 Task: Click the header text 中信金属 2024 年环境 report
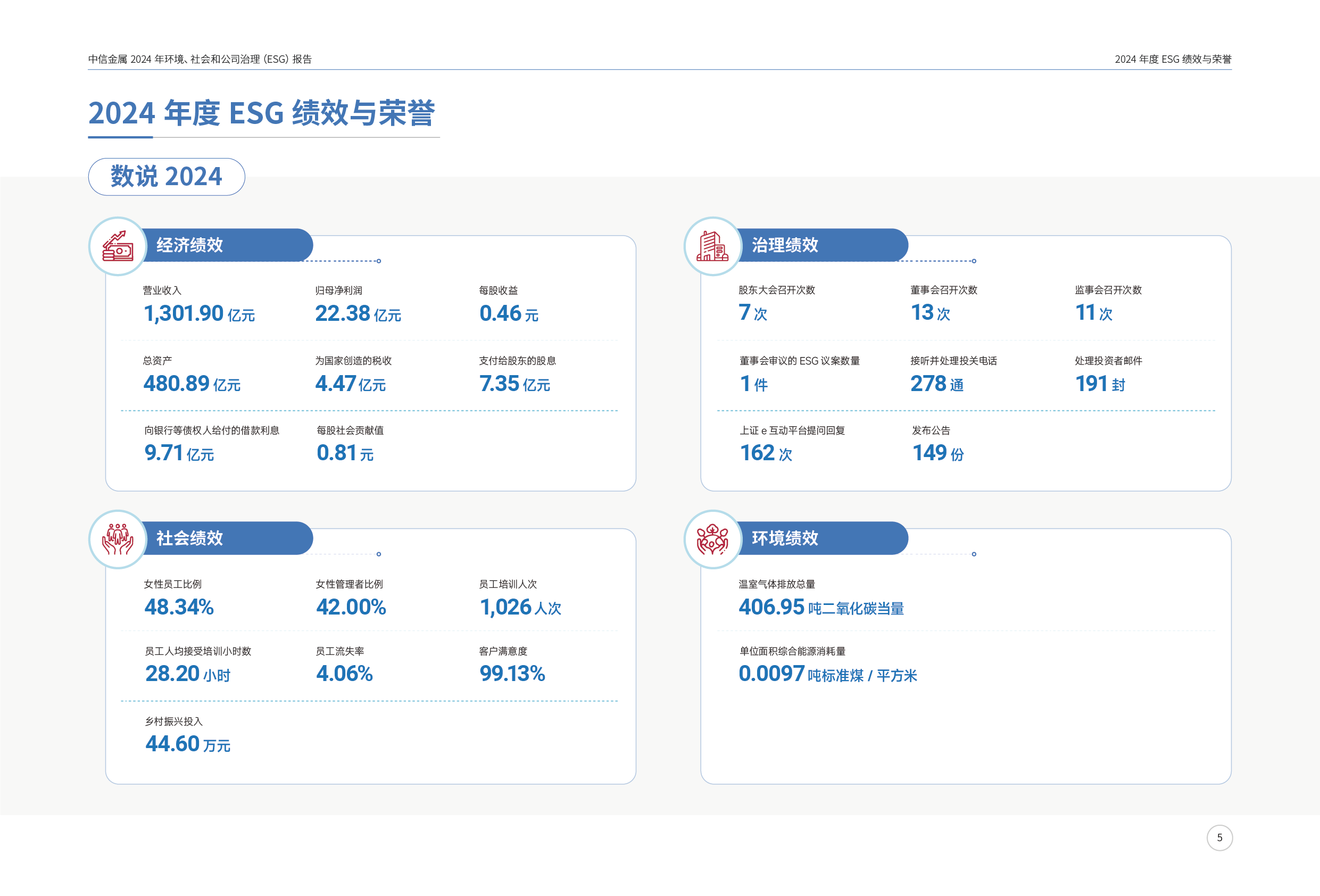tap(200, 59)
